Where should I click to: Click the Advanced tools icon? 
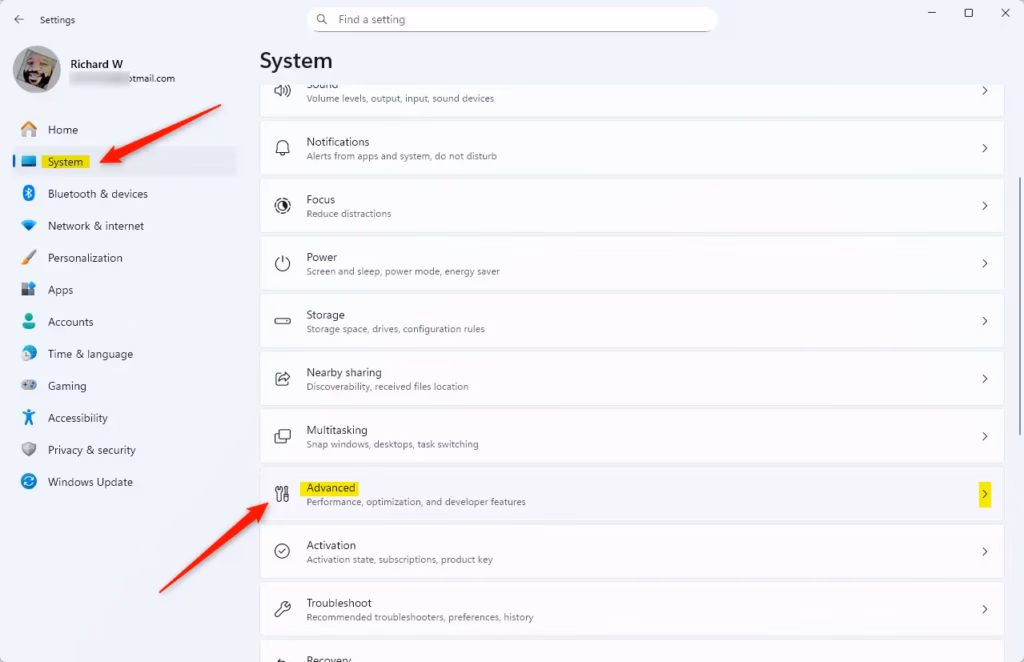[x=282, y=494]
